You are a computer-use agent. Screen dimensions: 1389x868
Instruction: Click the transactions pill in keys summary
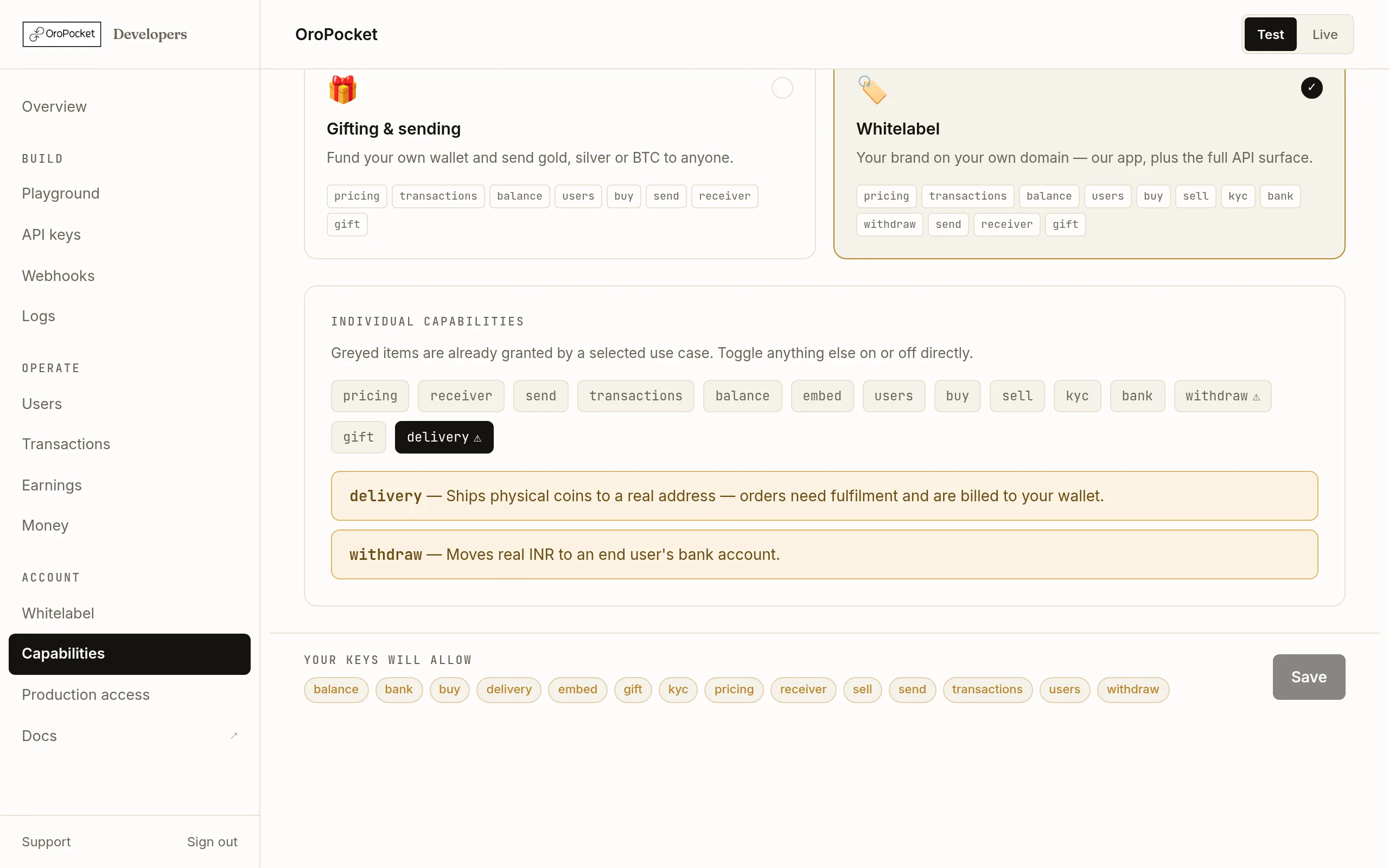coord(987,690)
